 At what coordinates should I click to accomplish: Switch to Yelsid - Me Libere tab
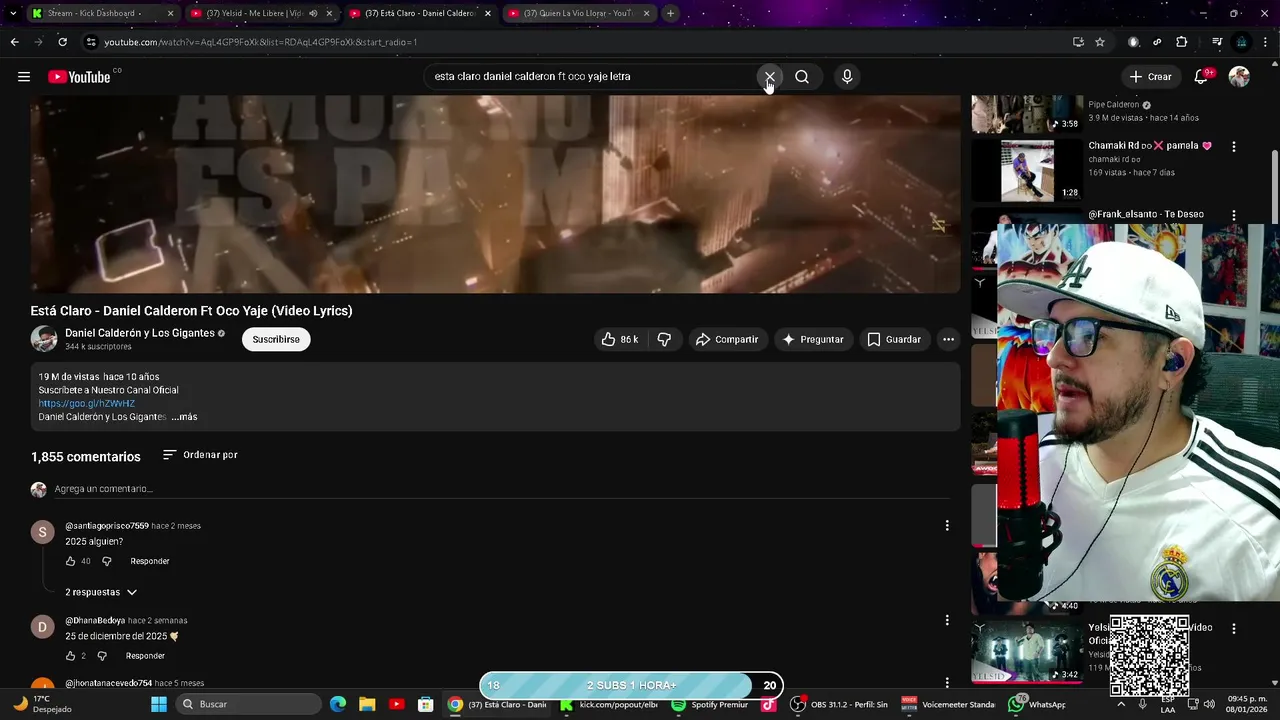(254, 14)
